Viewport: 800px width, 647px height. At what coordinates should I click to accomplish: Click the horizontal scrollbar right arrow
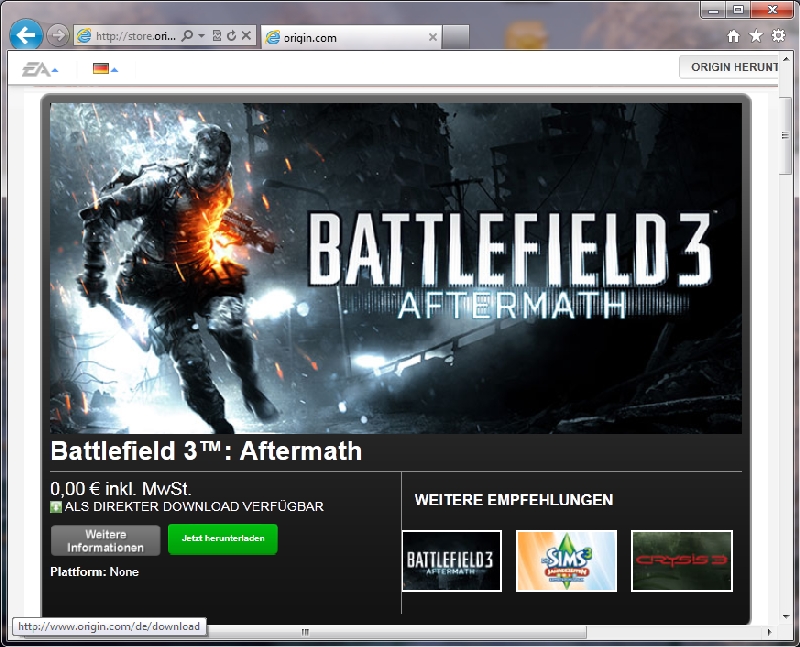pyautogui.click(x=769, y=632)
